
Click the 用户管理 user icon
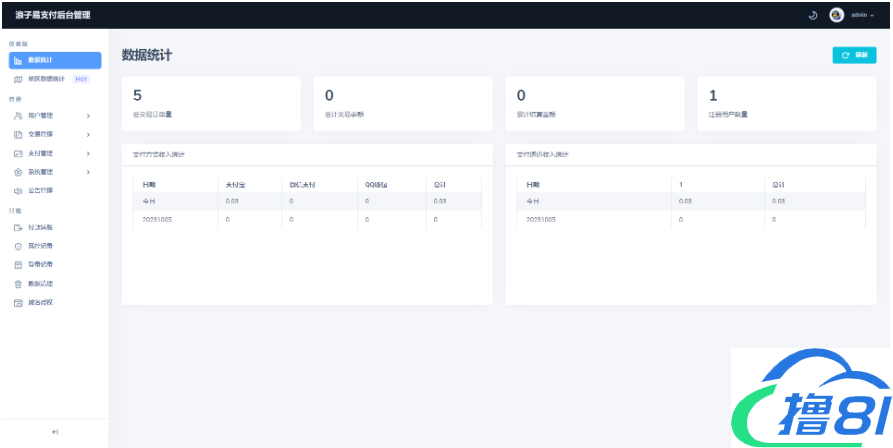(x=18, y=116)
